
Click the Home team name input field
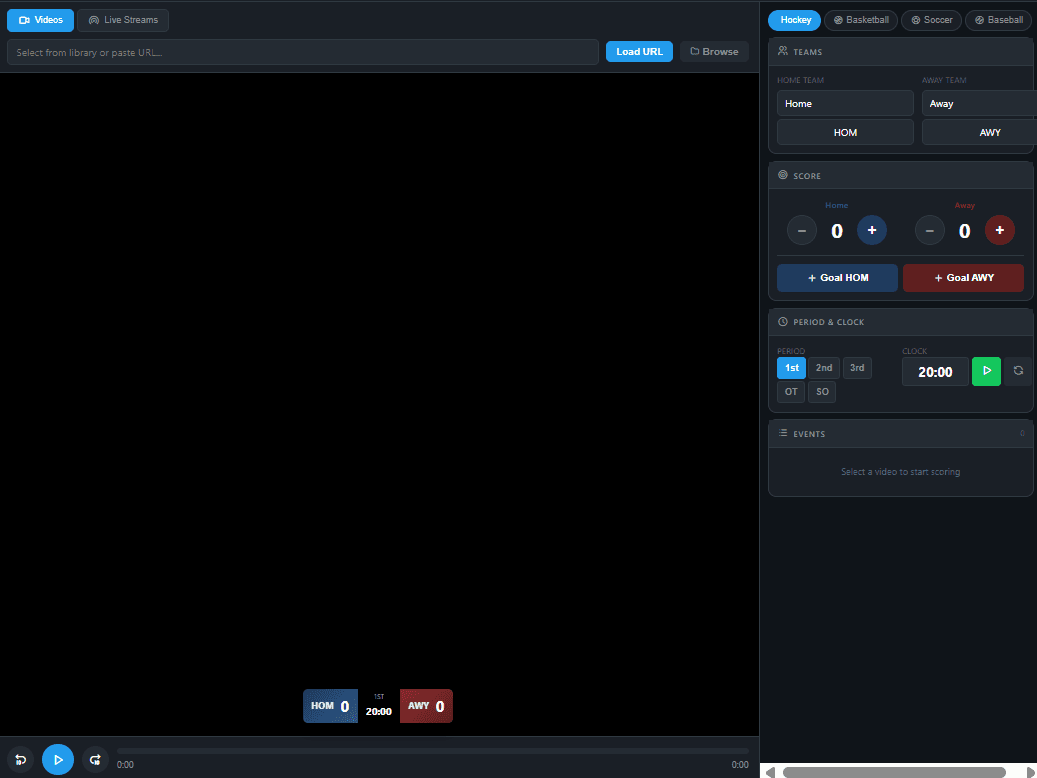[845, 103]
